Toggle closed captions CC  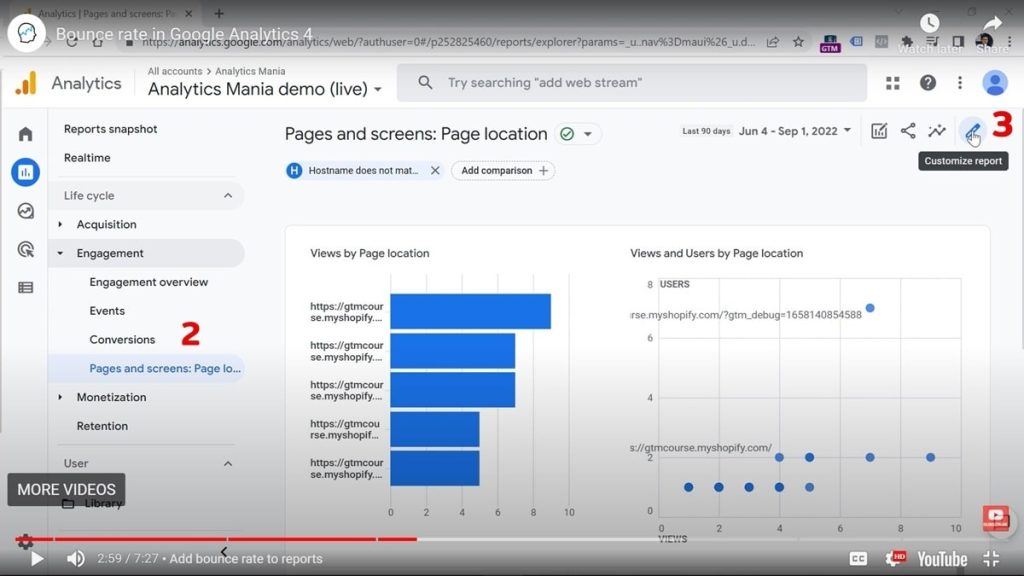tap(858, 558)
